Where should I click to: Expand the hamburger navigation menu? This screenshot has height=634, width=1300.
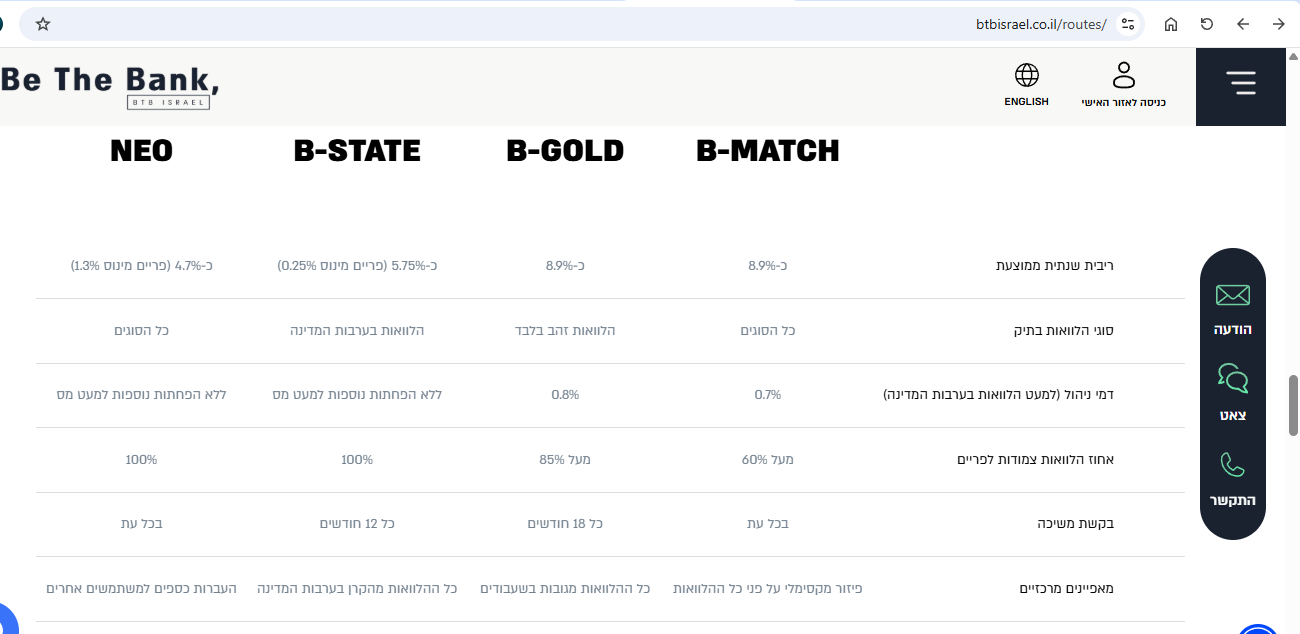pyautogui.click(x=1241, y=83)
